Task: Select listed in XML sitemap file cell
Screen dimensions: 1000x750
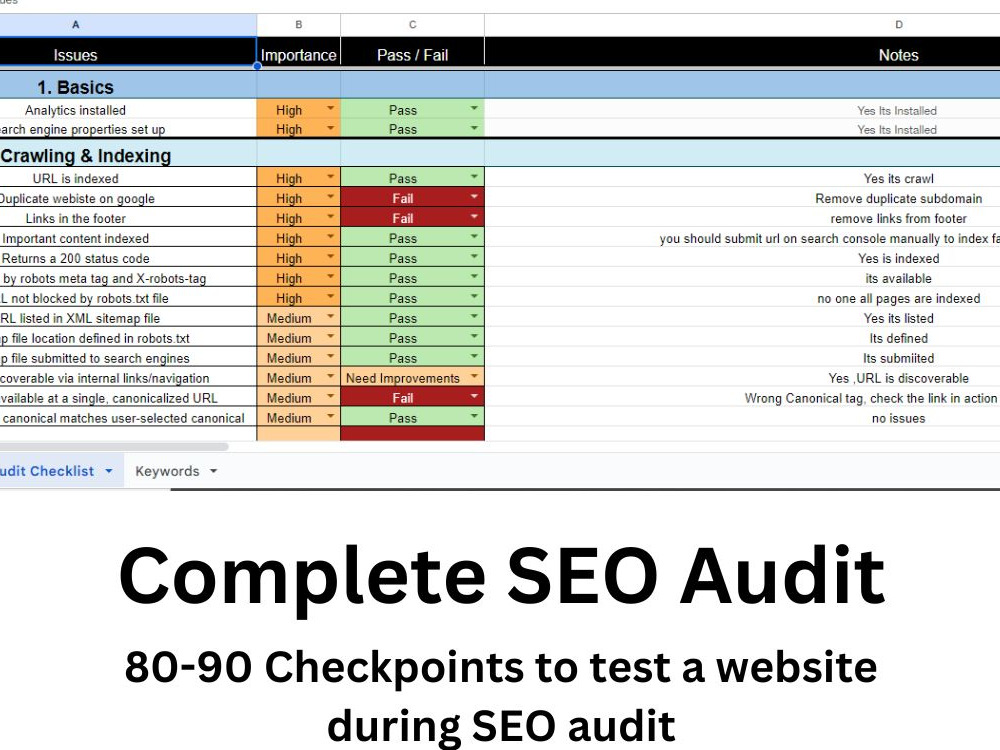Action: click(x=128, y=318)
